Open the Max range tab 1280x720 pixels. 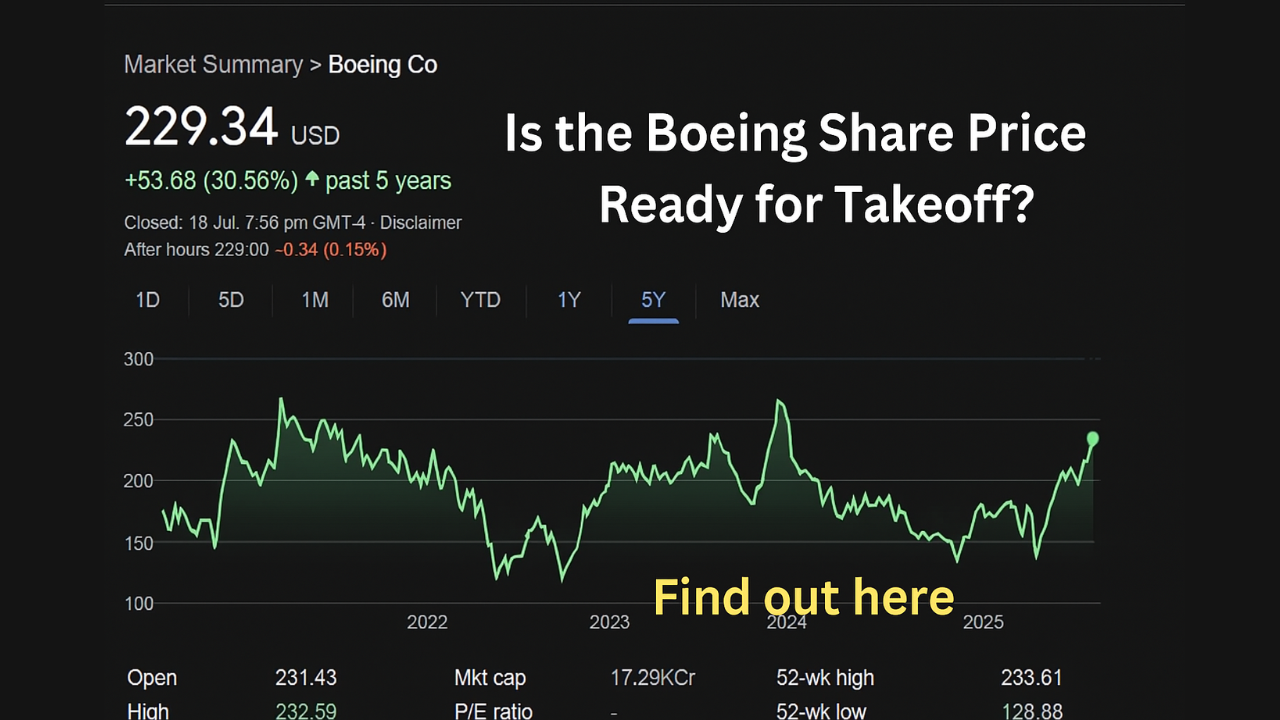(x=740, y=300)
